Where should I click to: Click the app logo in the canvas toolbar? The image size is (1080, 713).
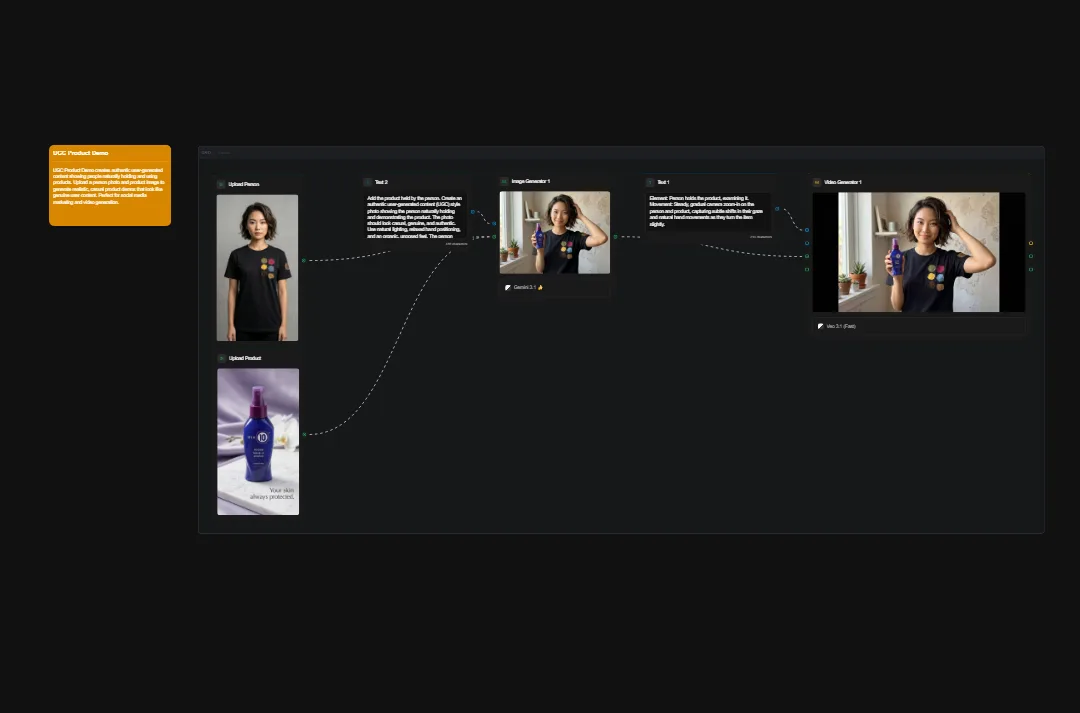pyautogui.click(x=206, y=153)
